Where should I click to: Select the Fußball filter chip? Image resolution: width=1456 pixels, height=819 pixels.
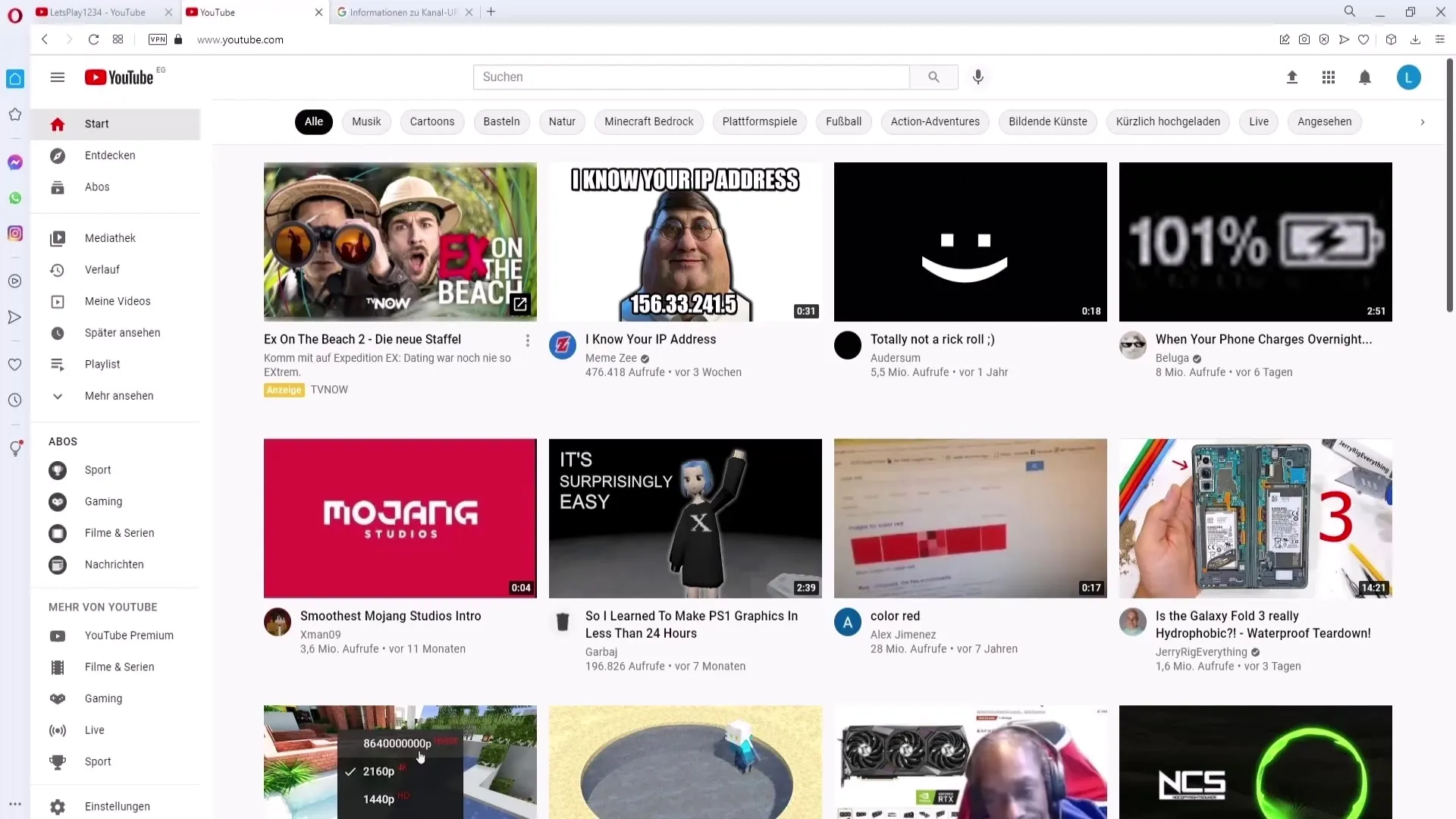click(843, 122)
